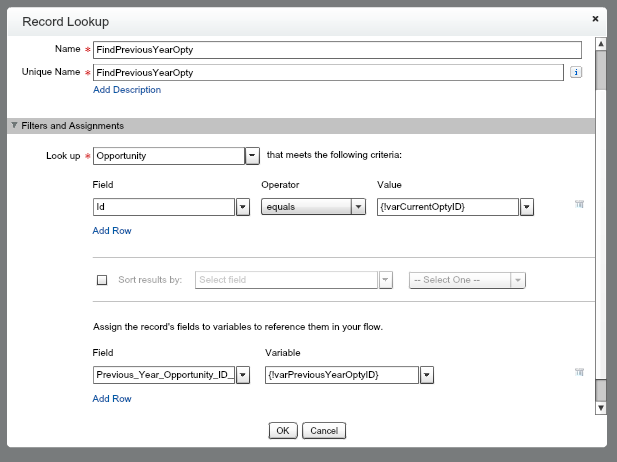Open the Previous_Year_Opportunity_ID field dropdown
Image resolution: width=617 pixels, height=462 pixels.
pos(242,375)
